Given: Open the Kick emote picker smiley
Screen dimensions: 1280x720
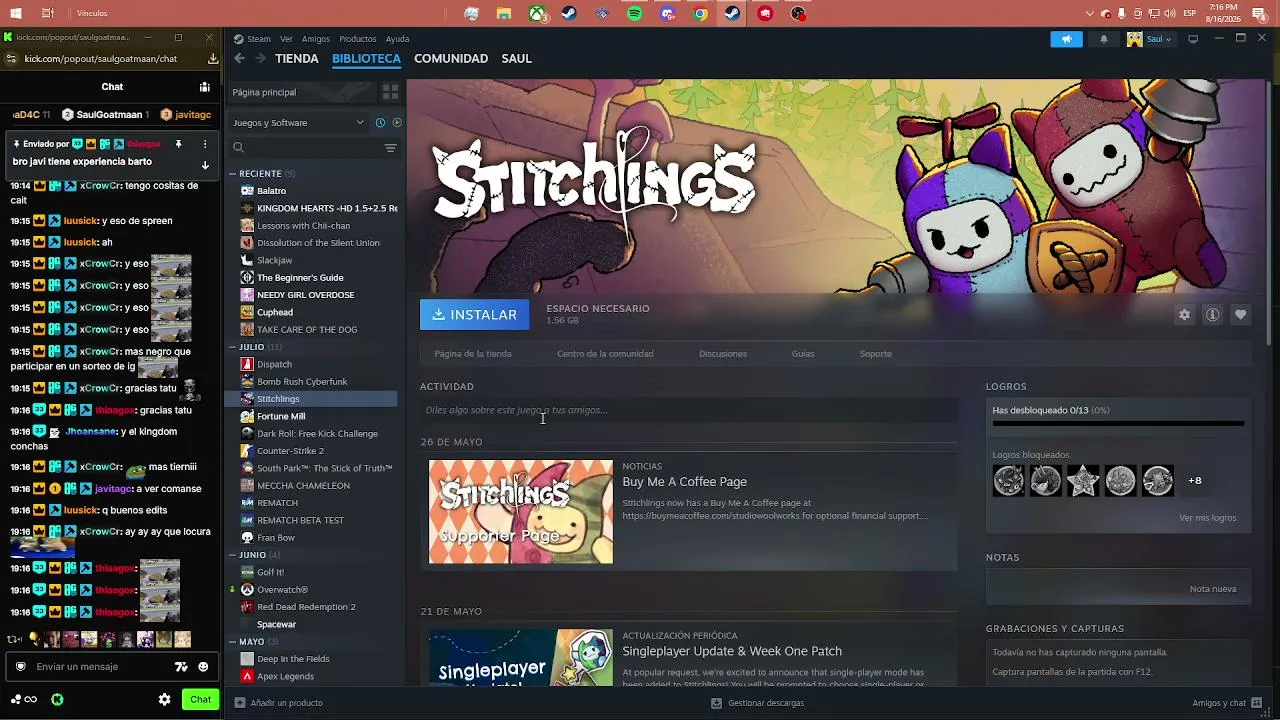Looking at the screenshot, I should tap(203, 667).
